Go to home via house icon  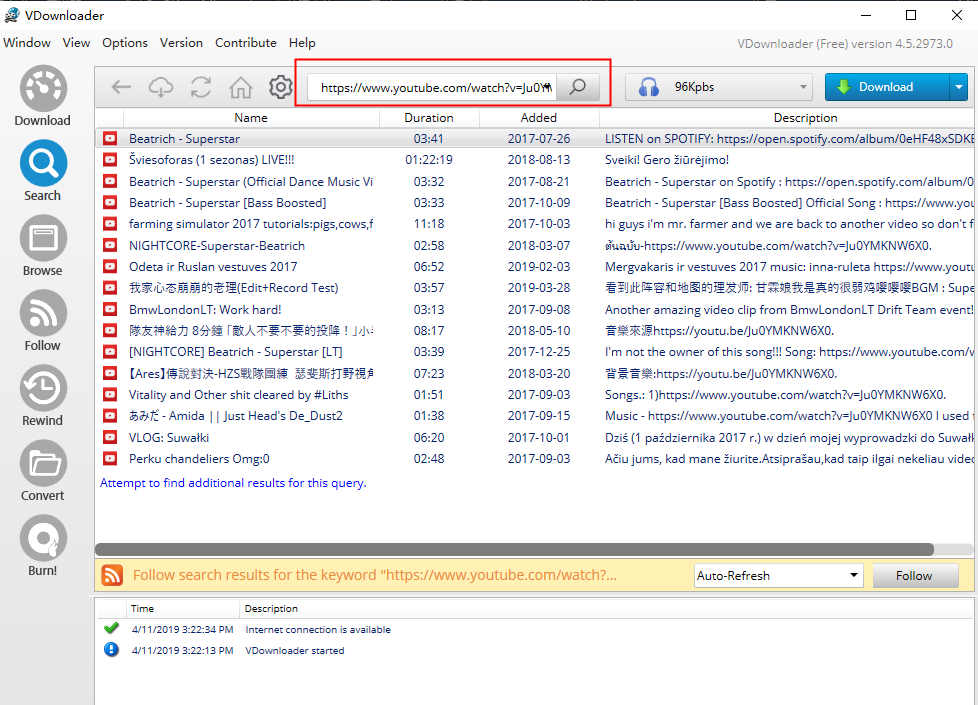(241, 87)
